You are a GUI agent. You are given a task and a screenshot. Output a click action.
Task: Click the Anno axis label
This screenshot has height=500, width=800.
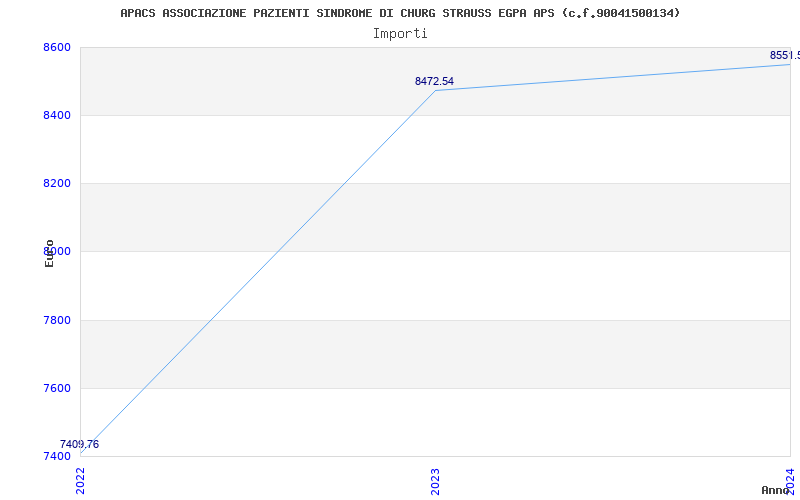click(x=775, y=490)
